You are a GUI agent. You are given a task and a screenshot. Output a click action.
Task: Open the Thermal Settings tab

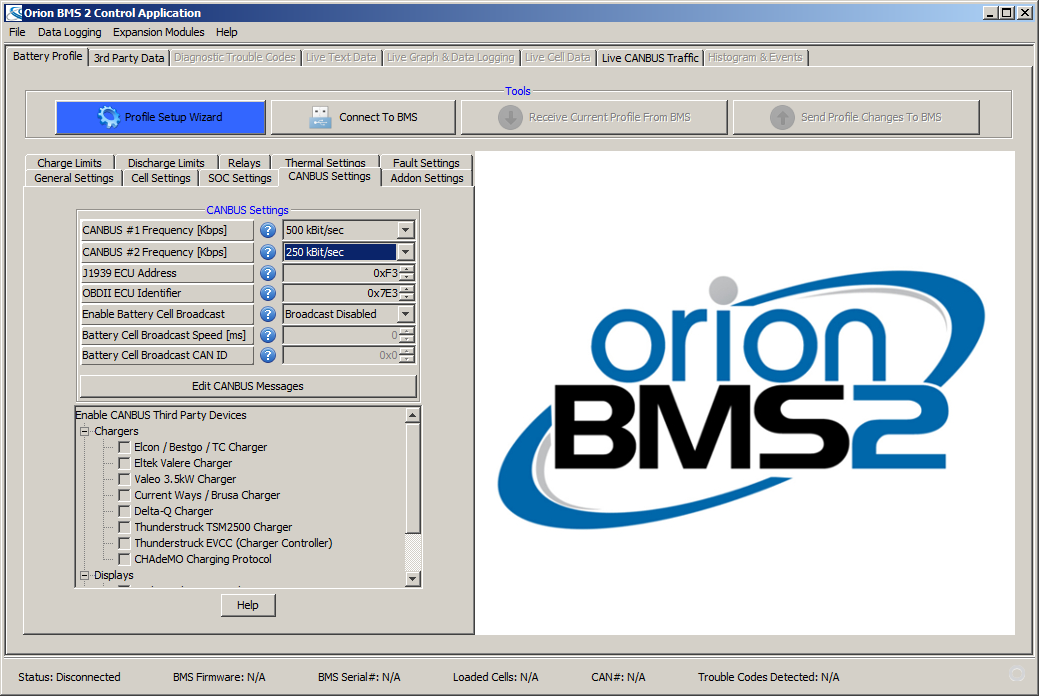tap(325, 162)
